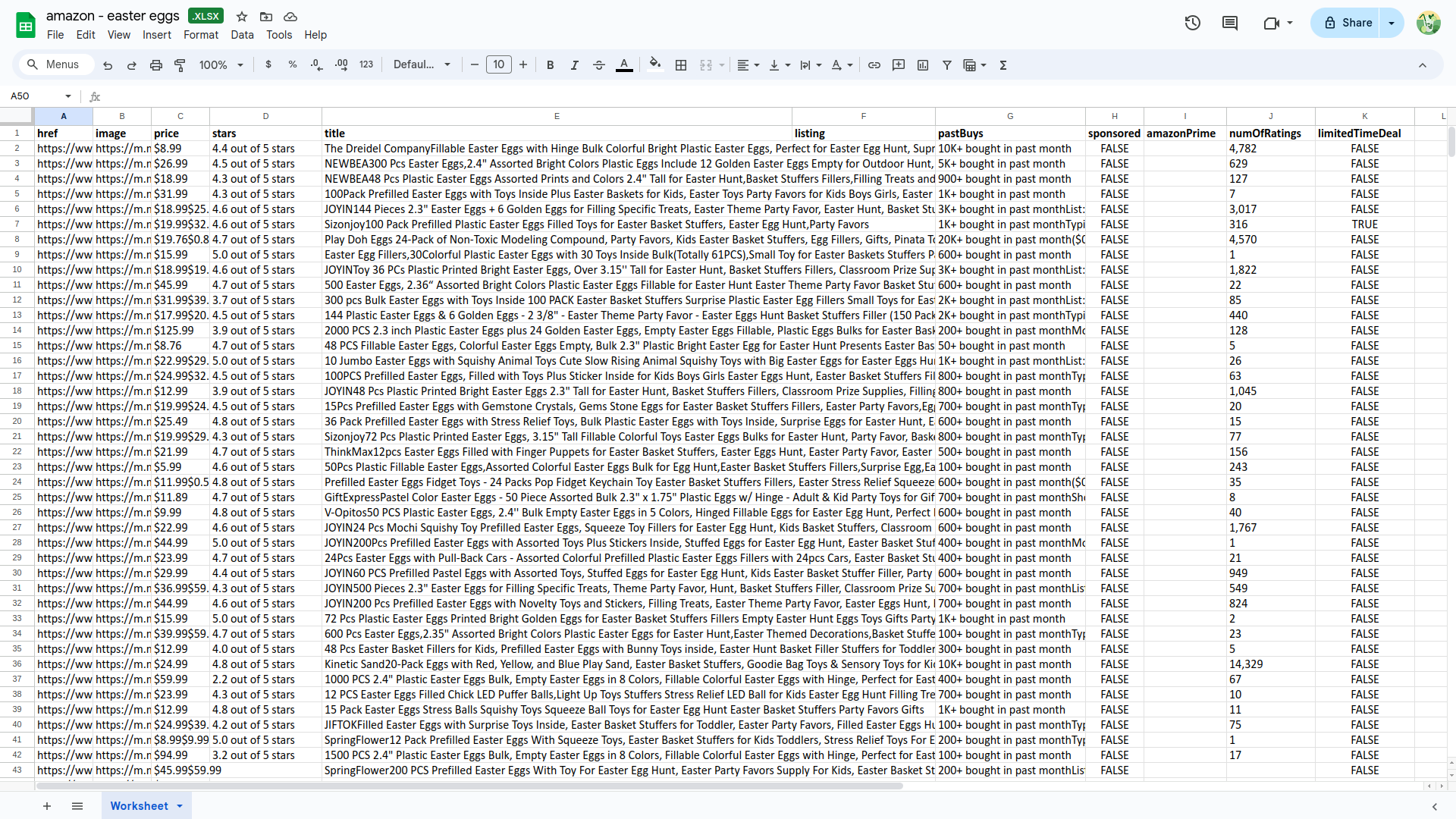Select the paint format tool

(x=180, y=65)
